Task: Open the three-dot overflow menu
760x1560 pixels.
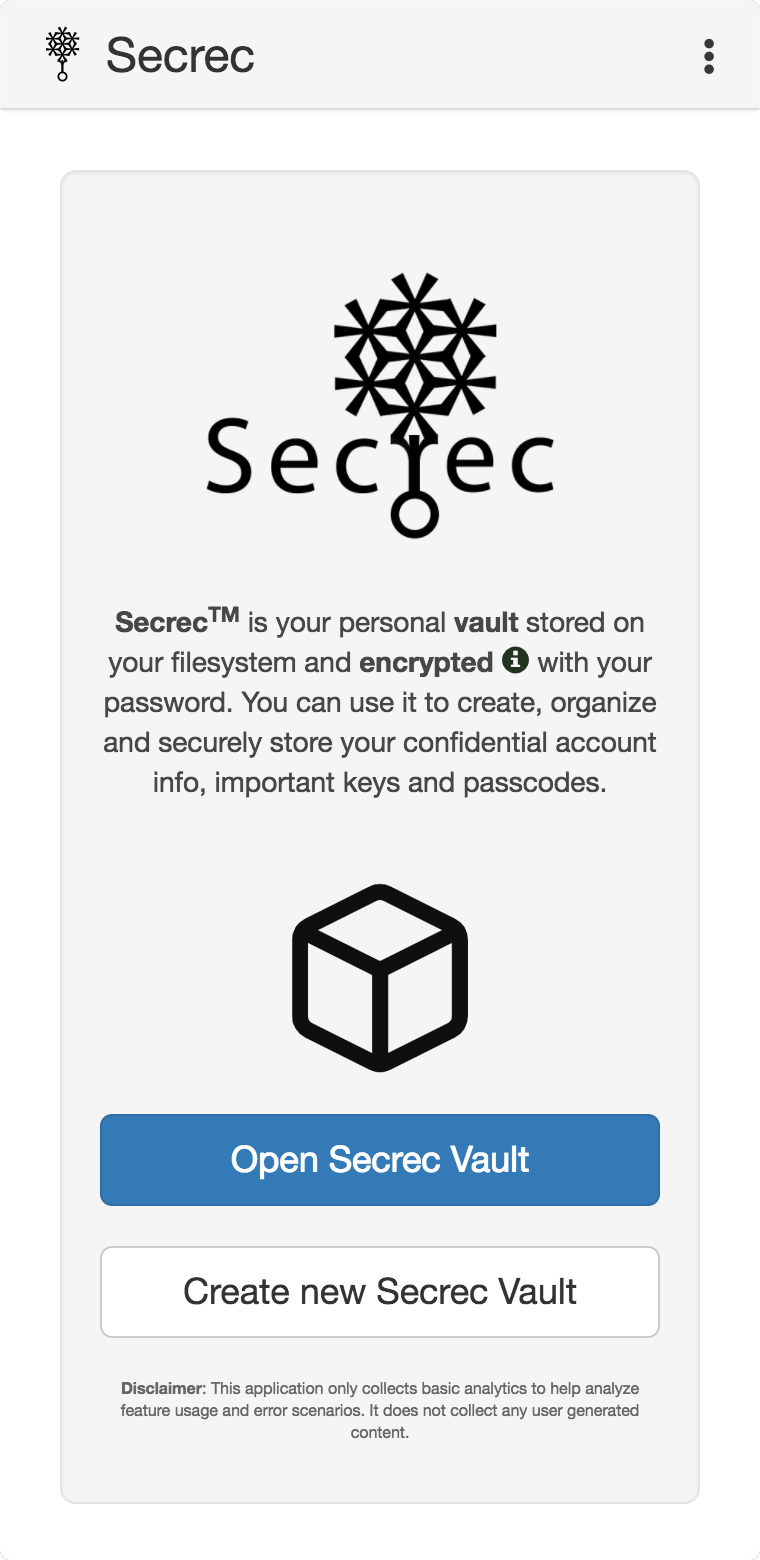Action: point(709,56)
